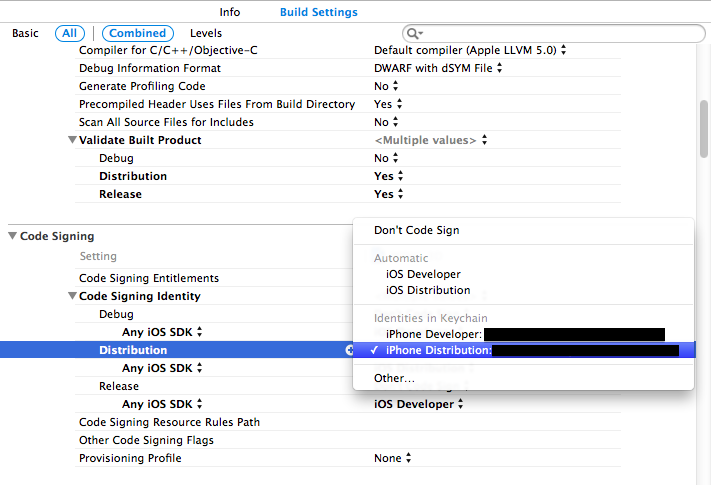Open Any iOS SDK popup under Distribution
The image size is (711, 485).
pos(162,368)
